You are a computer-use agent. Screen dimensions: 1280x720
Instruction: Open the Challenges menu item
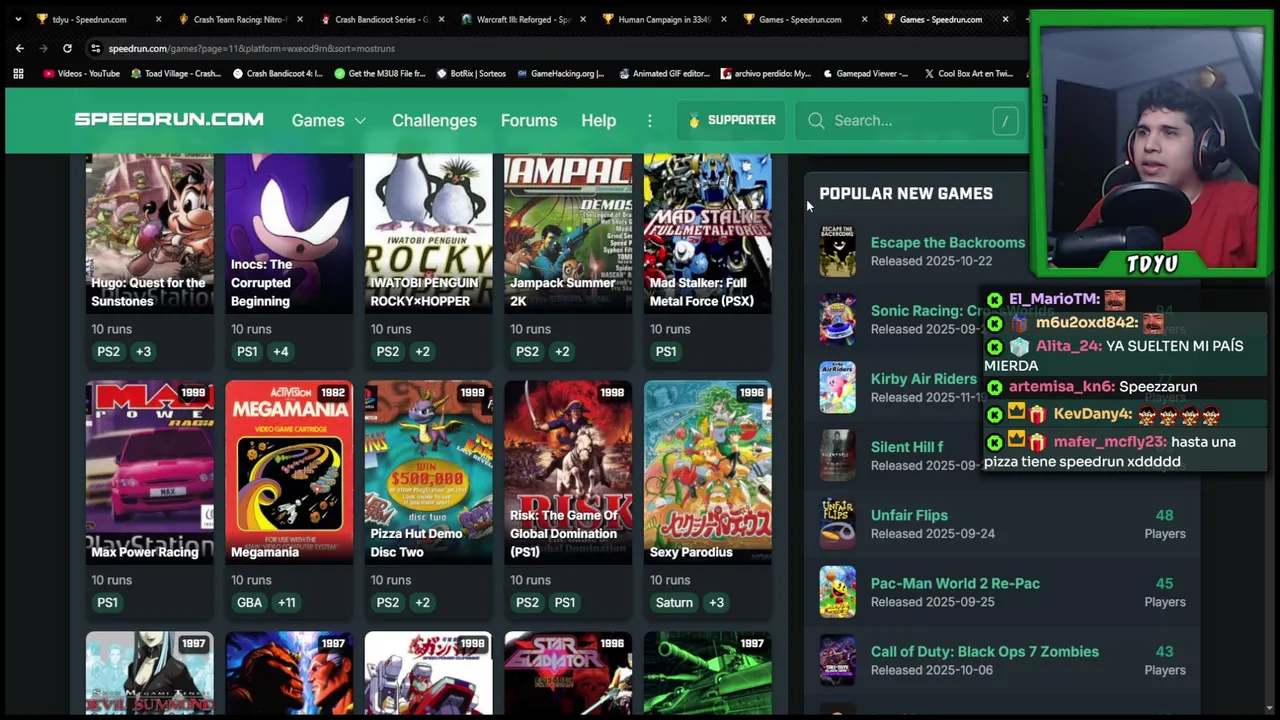(434, 120)
